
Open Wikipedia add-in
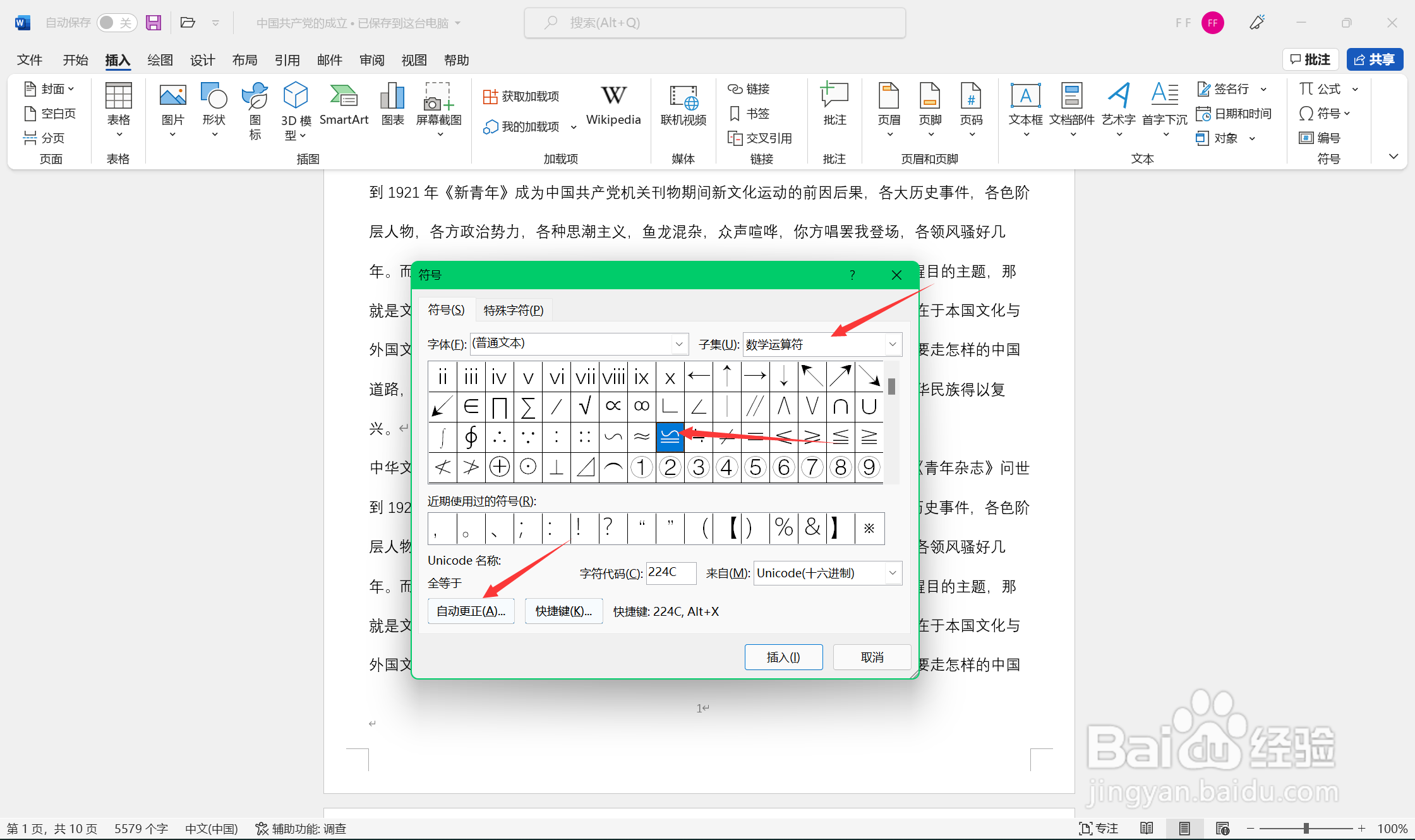point(613,105)
